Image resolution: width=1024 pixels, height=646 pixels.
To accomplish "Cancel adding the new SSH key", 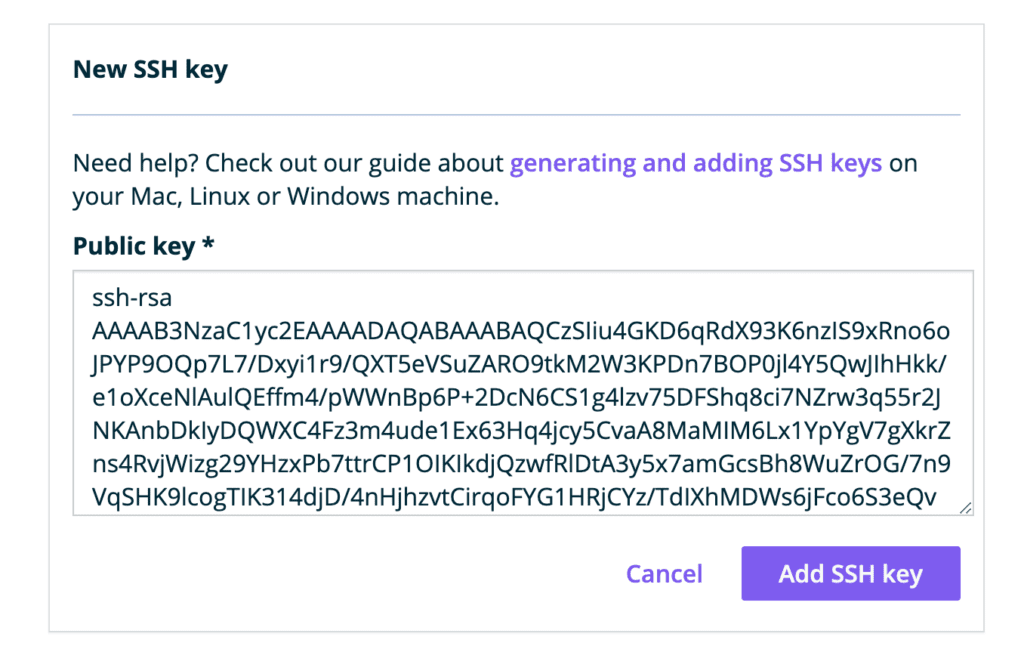I will coord(664,574).
